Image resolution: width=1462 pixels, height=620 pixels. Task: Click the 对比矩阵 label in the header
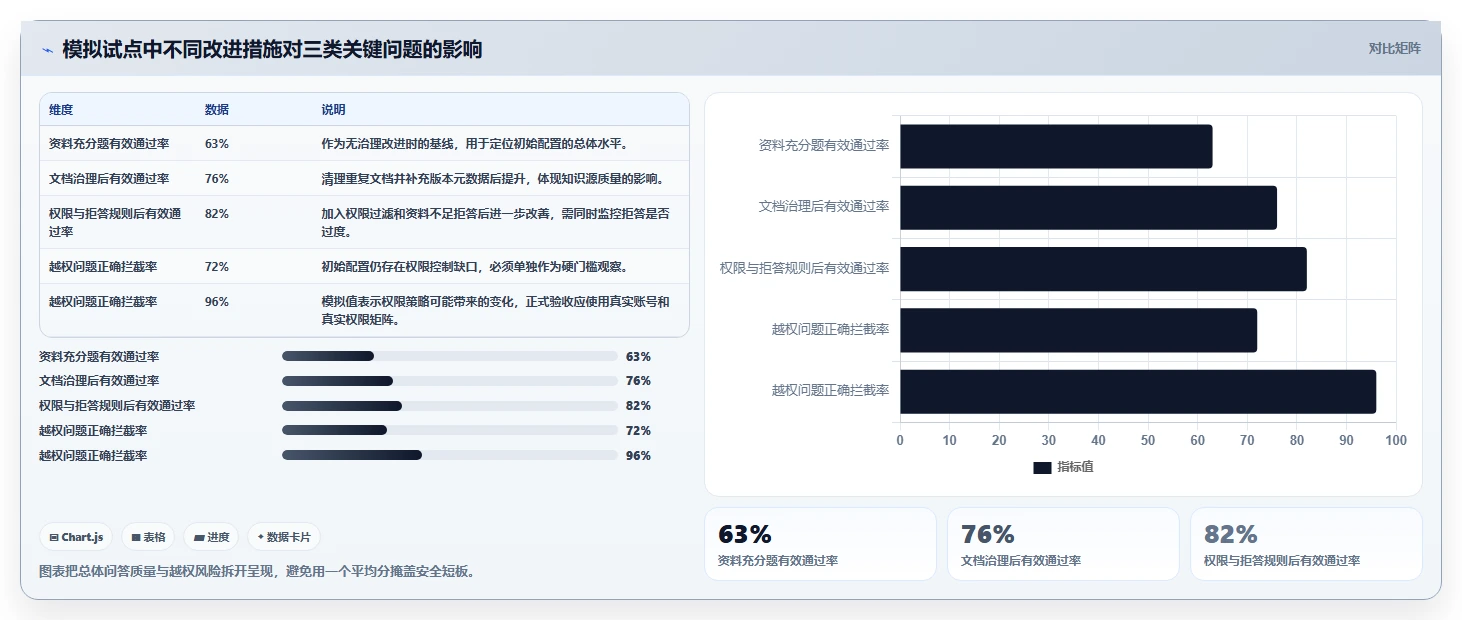1394,48
